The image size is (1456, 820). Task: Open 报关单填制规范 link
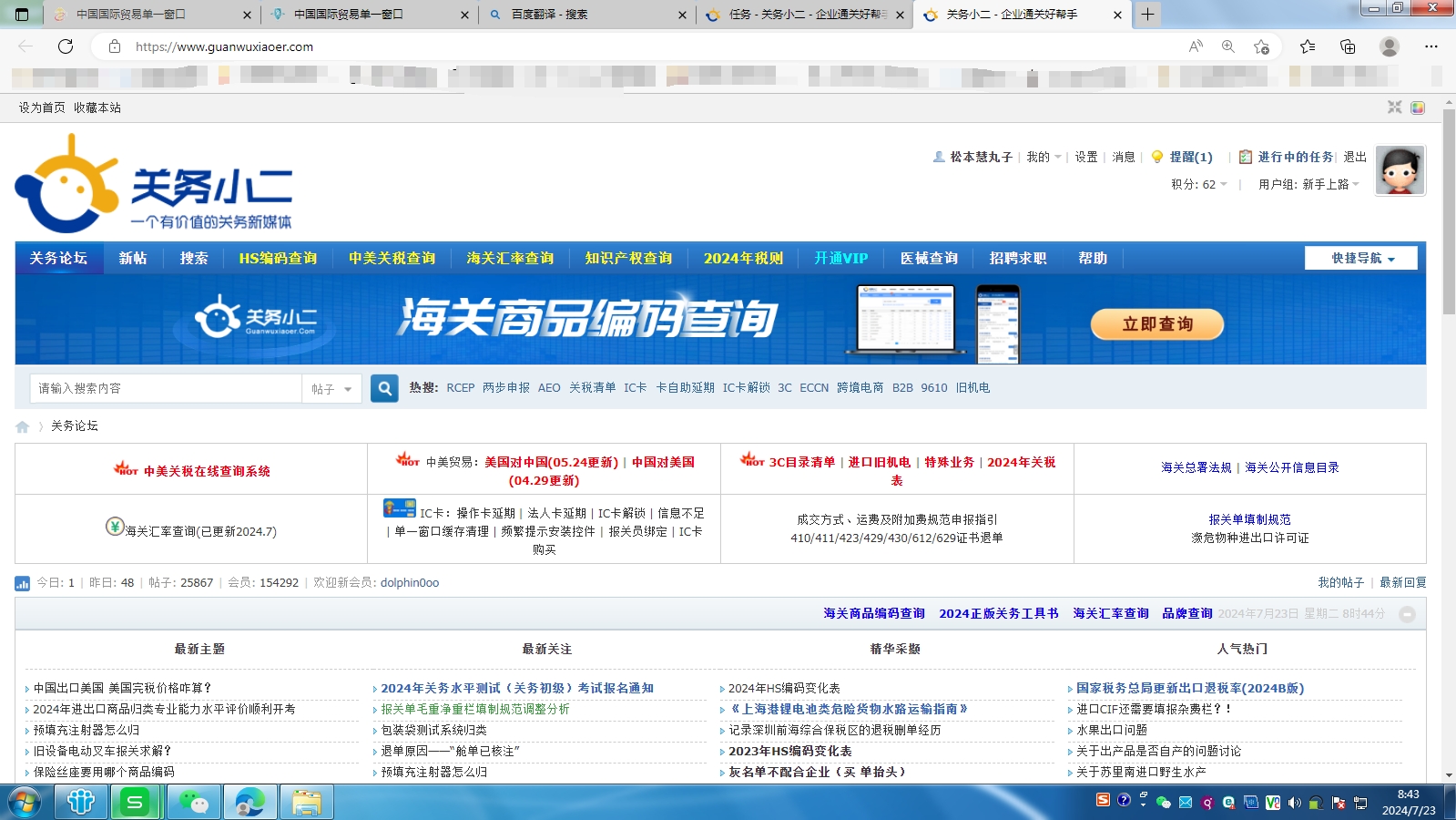1249,520
